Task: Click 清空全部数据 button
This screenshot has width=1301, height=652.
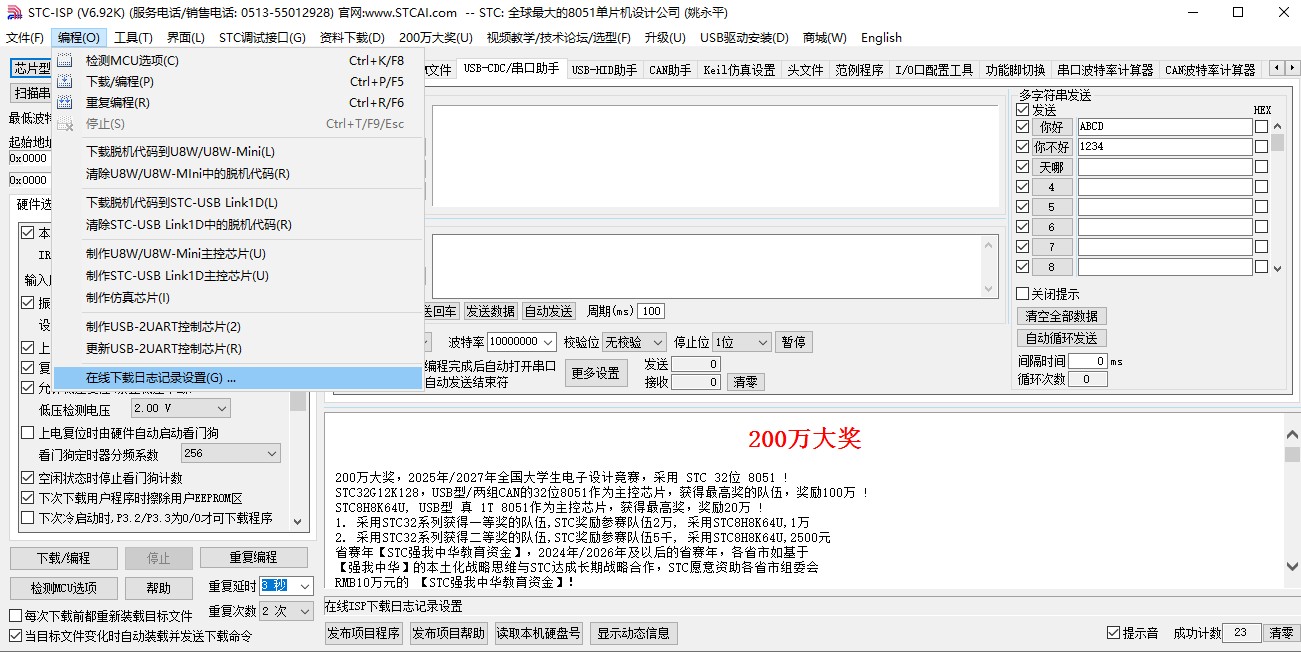Action: [1061, 315]
